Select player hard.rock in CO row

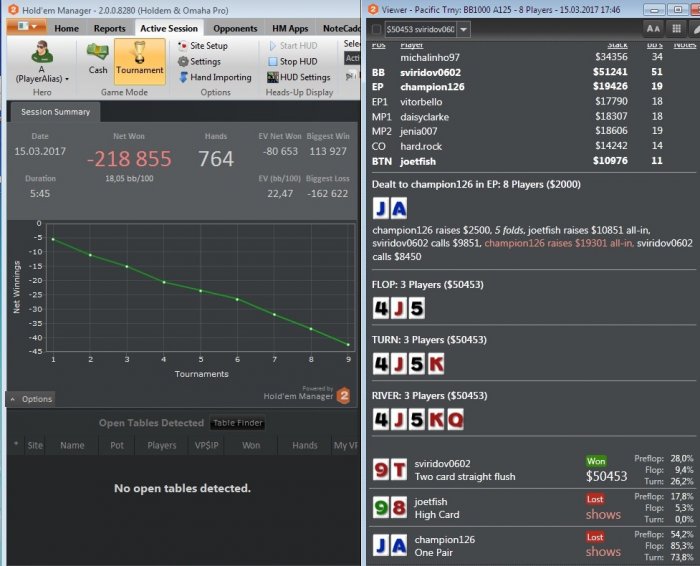[421, 146]
